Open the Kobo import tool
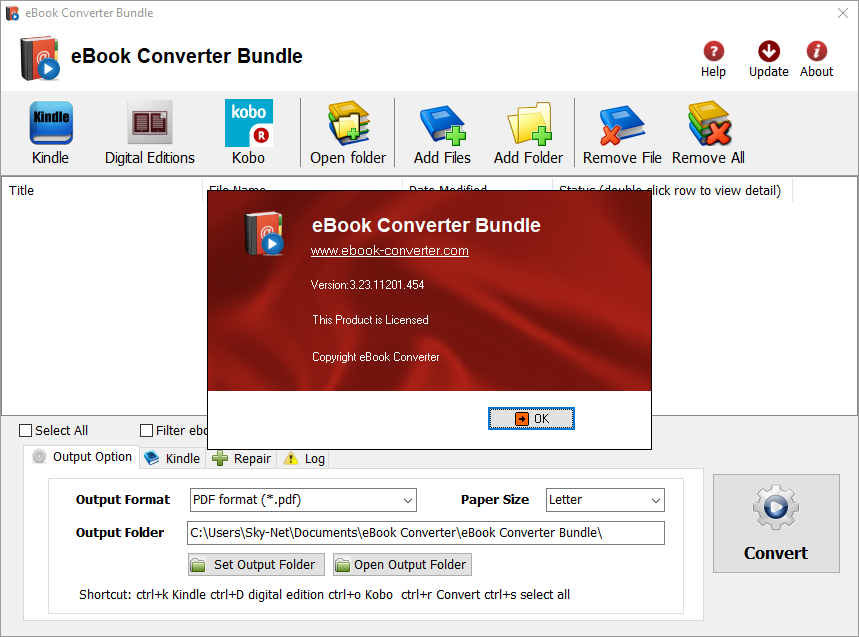859x637 pixels. (248, 133)
